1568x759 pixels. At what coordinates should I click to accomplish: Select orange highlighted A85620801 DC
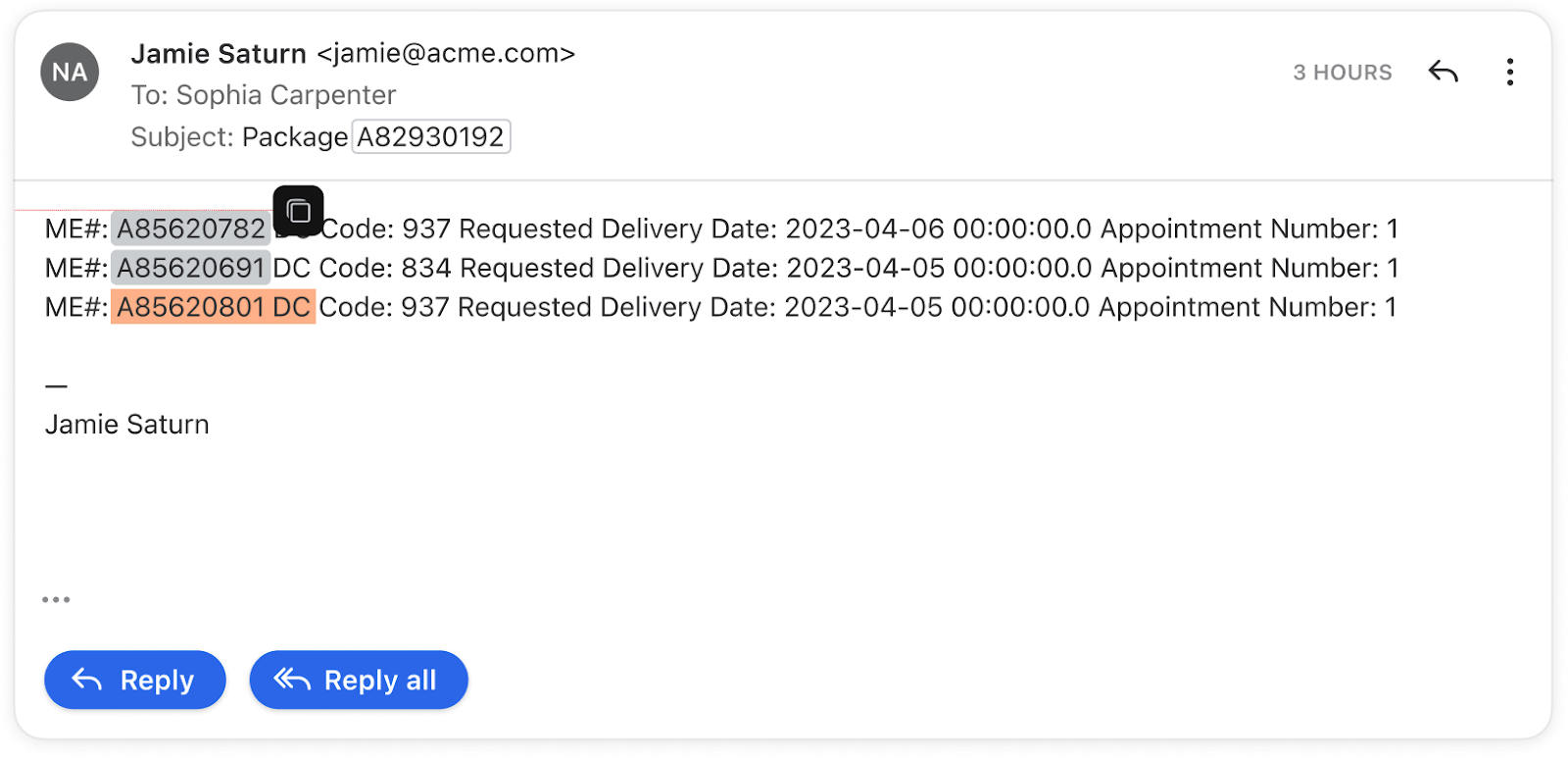coord(213,307)
